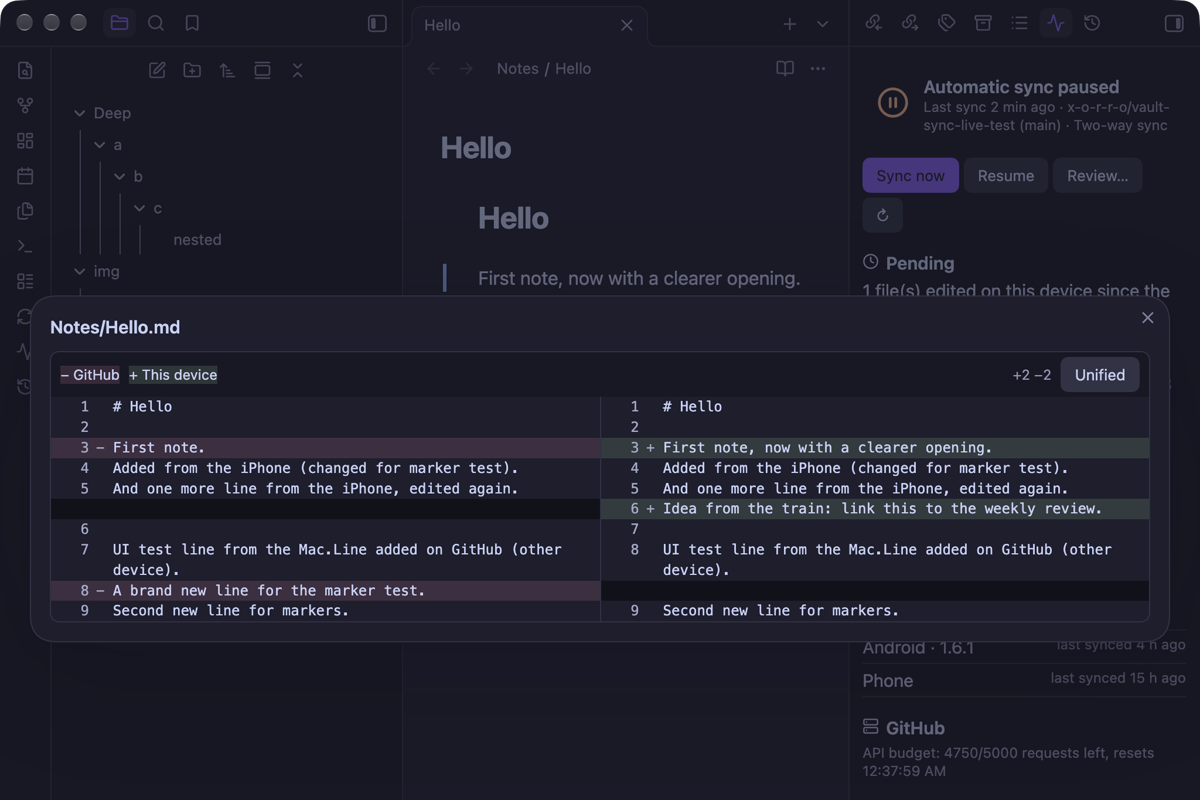Select removed line "A brand new line for the marker test."
The image size is (1200, 800).
[x=325, y=591]
